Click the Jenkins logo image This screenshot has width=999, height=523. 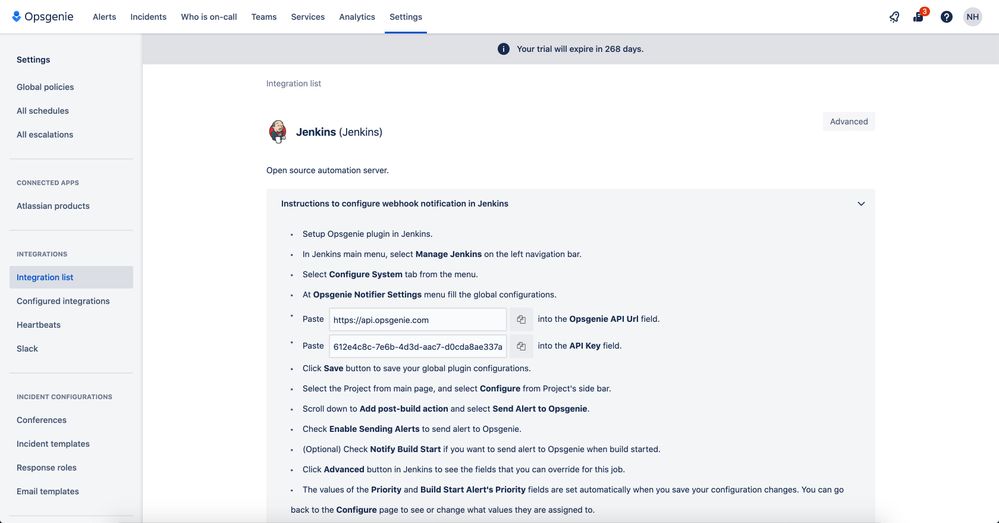tap(277, 132)
